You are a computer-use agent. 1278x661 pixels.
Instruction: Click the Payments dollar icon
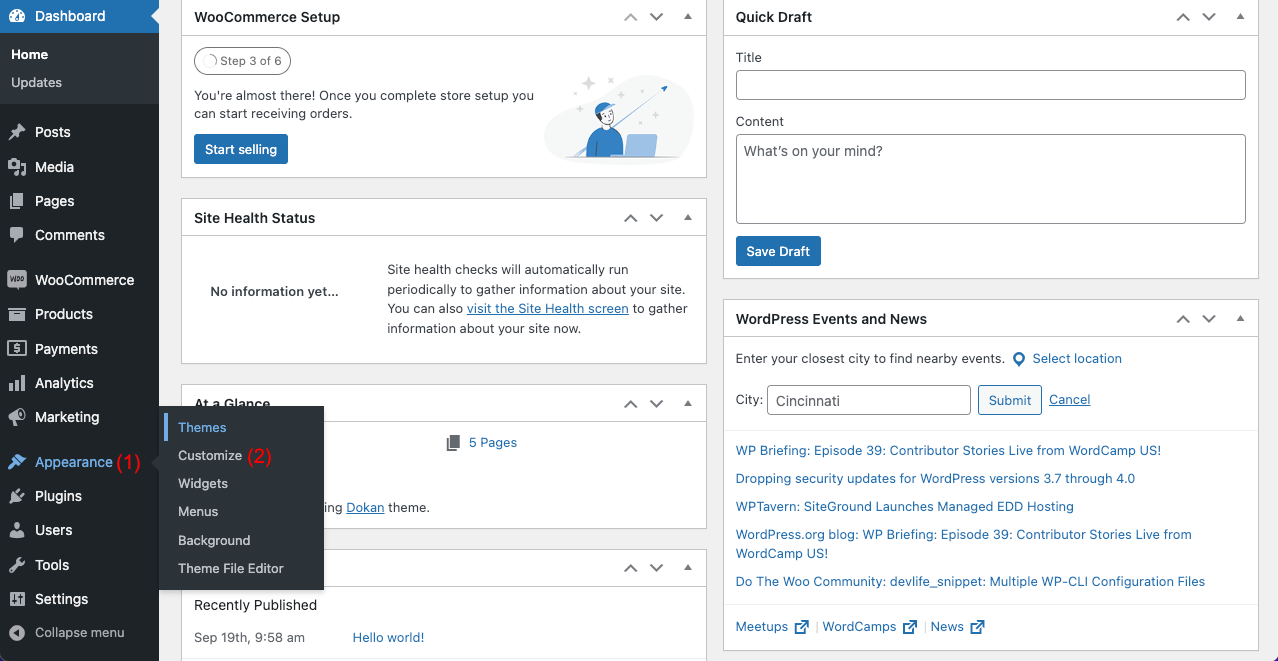click(17, 349)
